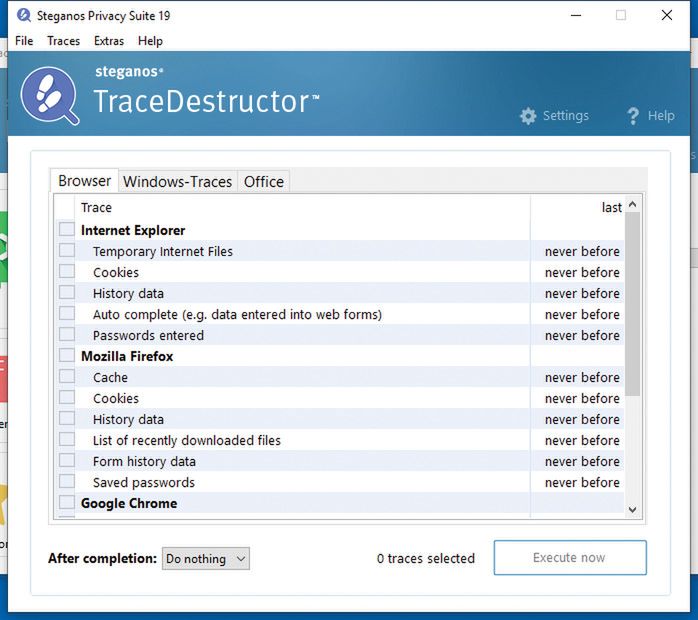
Task: Check Firefox History data checkbox
Action: pos(67,418)
